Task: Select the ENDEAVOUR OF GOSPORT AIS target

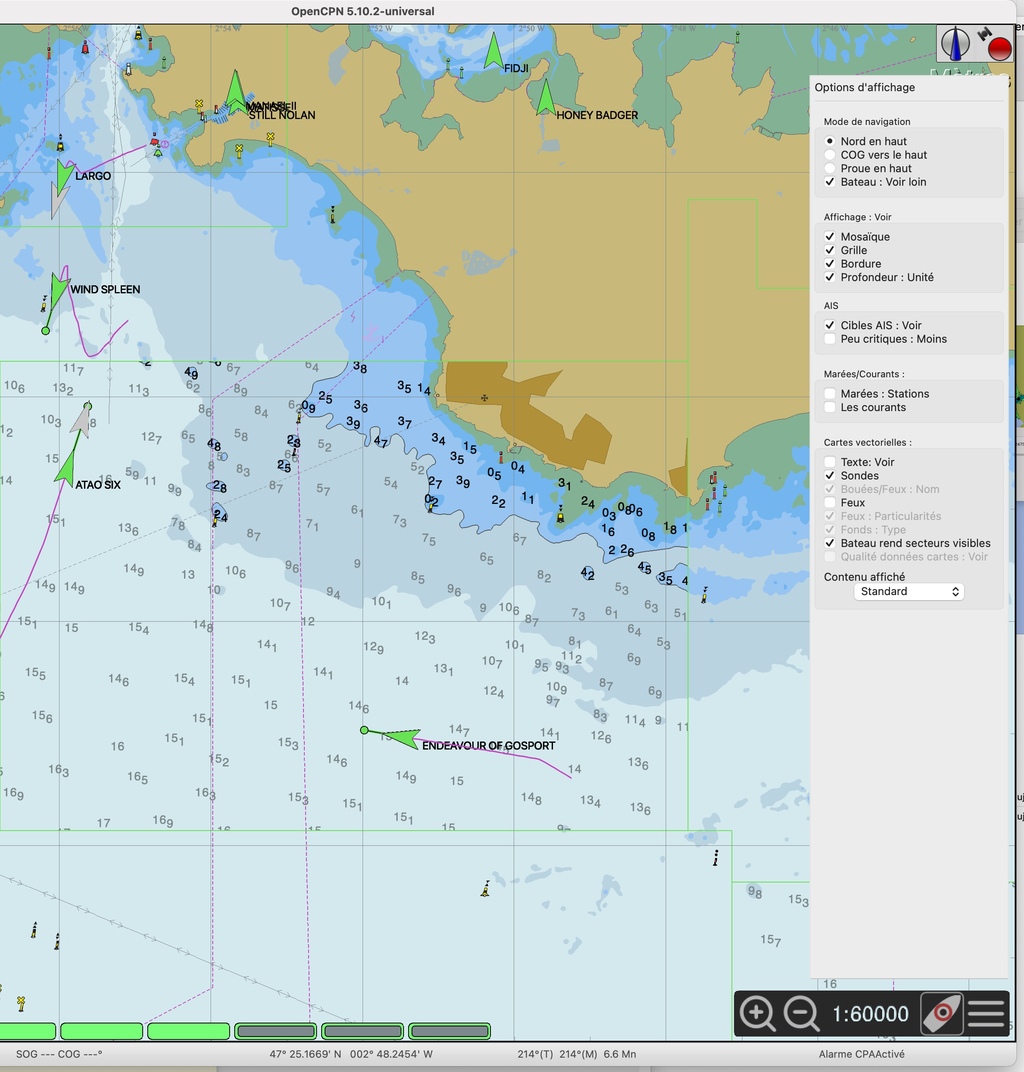Action: [x=402, y=739]
